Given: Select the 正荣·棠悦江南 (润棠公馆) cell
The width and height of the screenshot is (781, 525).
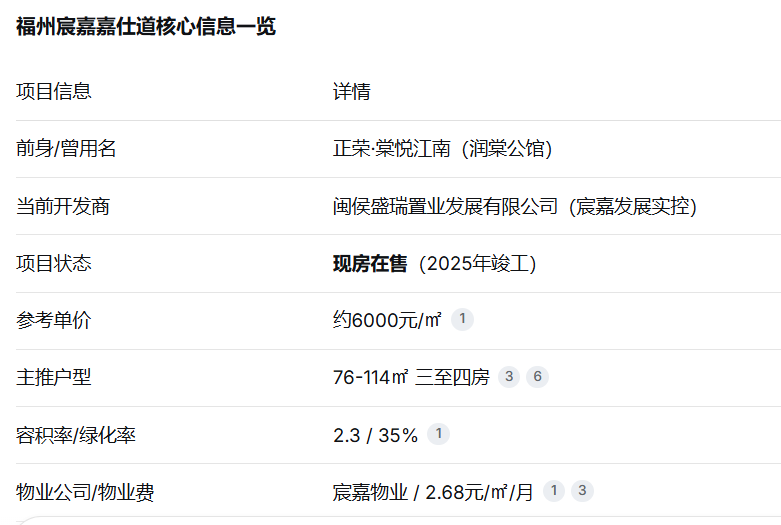Looking at the screenshot, I should [x=442, y=148].
